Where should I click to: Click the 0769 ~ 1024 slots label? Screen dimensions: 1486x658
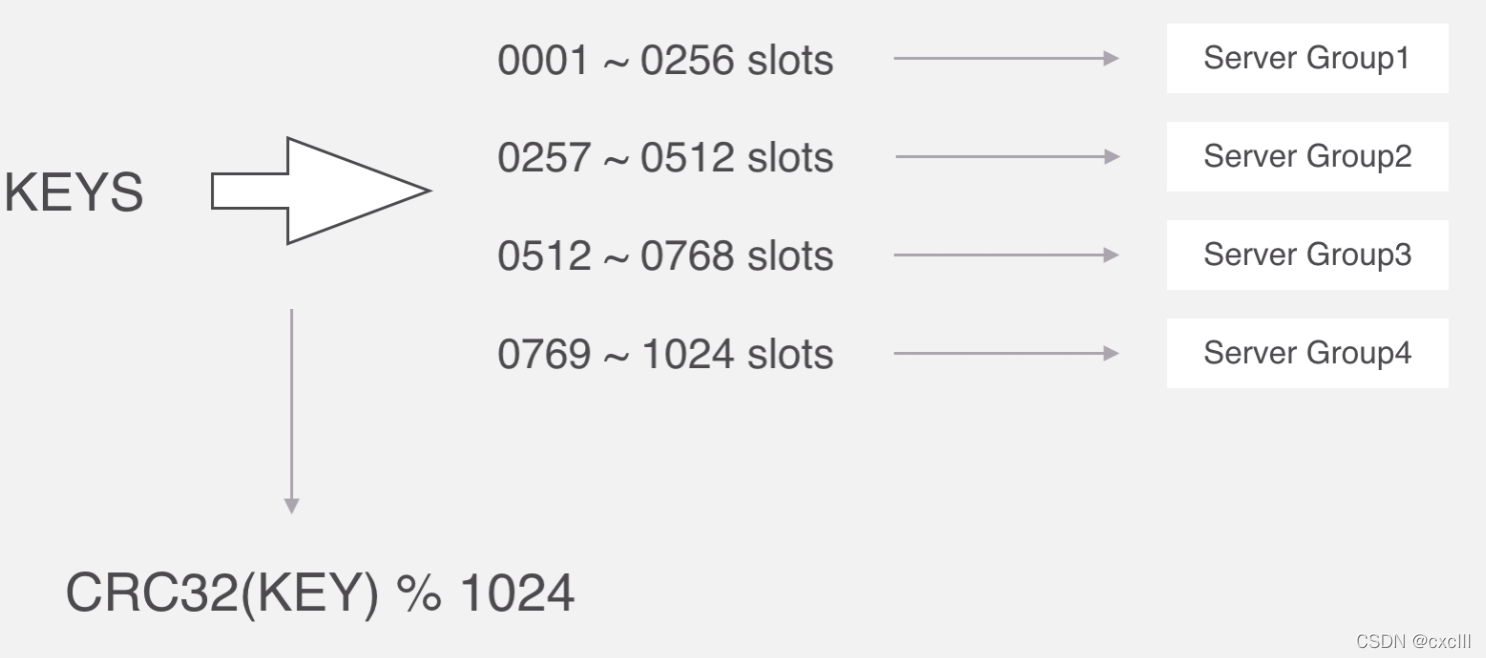[x=664, y=354]
